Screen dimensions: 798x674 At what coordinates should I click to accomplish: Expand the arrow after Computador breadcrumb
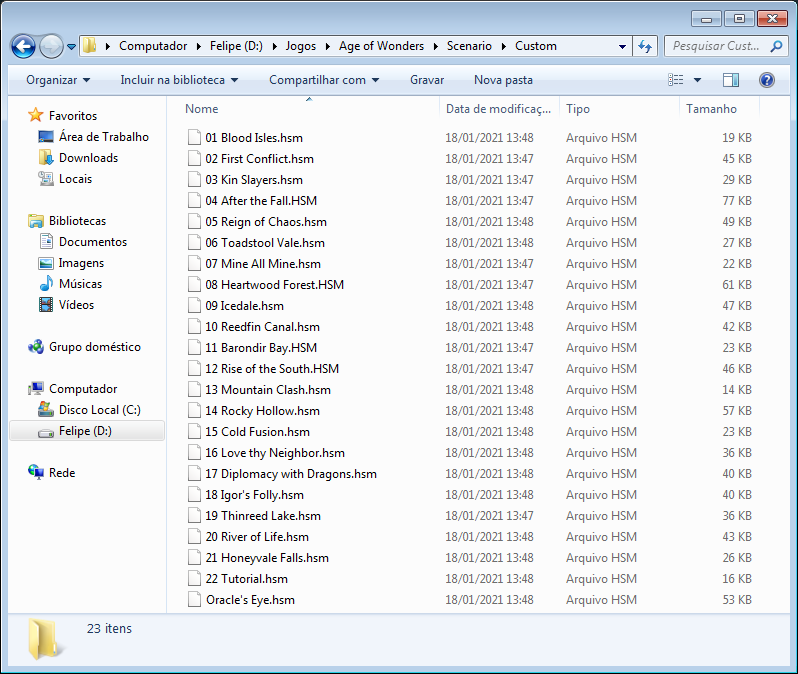pyautogui.click(x=198, y=46)
